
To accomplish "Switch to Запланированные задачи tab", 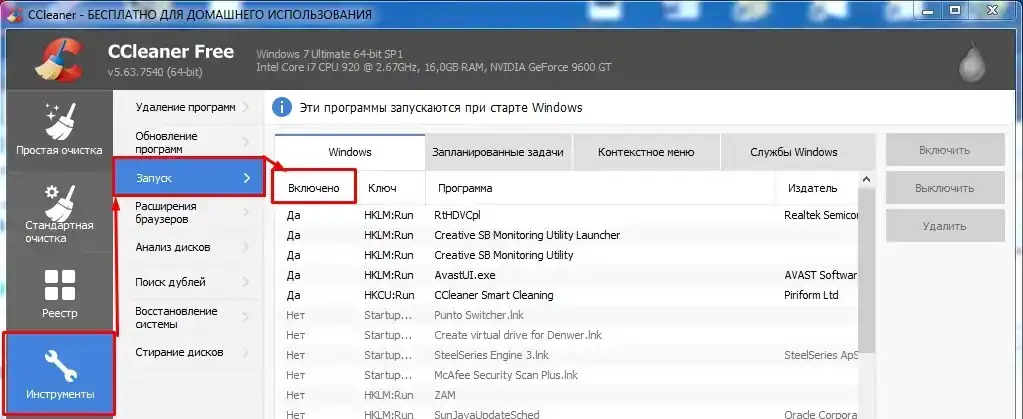I will tap(498, 152).
